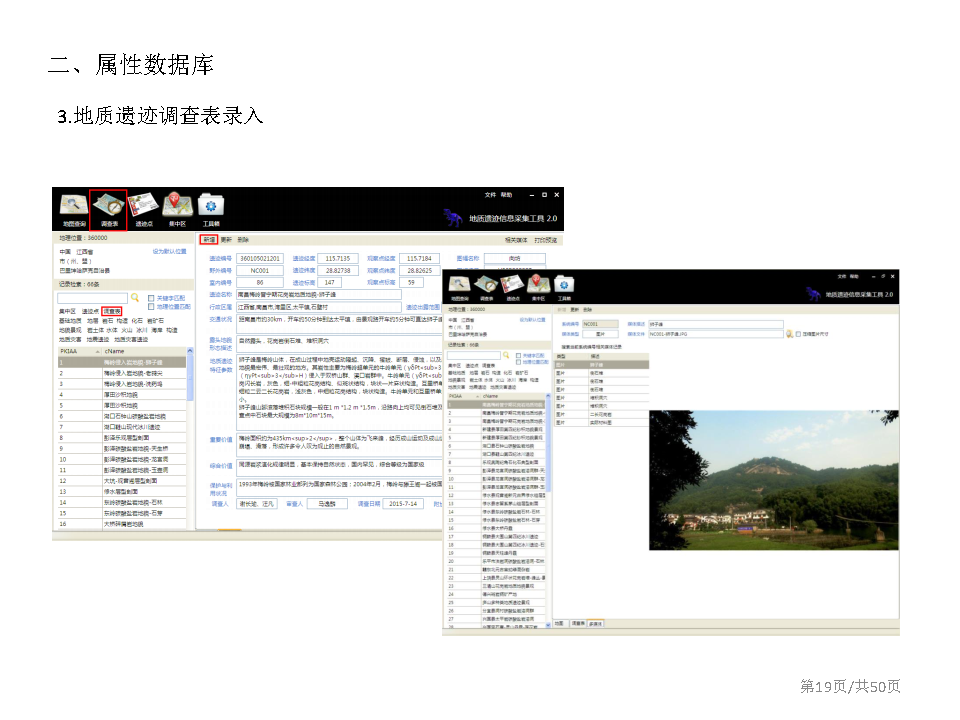Sort by cName column header in left window
Viewport: 960px width, 720px height.
(x=144, y=351)
